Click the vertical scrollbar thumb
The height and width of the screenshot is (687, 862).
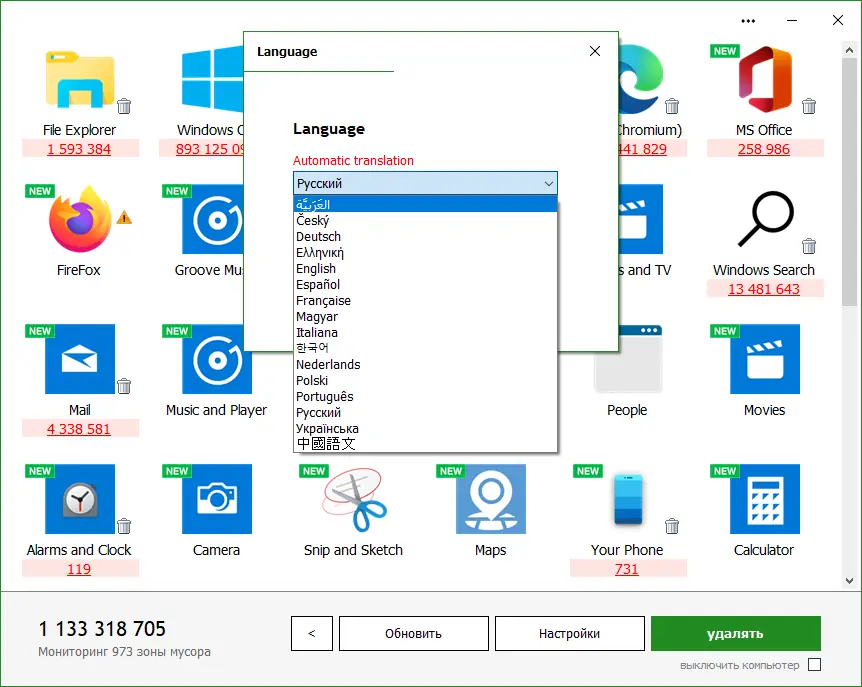(x=849, y=181)
